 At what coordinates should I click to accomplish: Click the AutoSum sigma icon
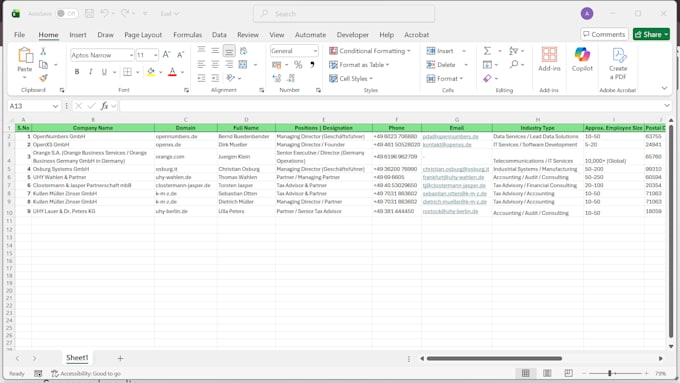click(x=487, y=51)
